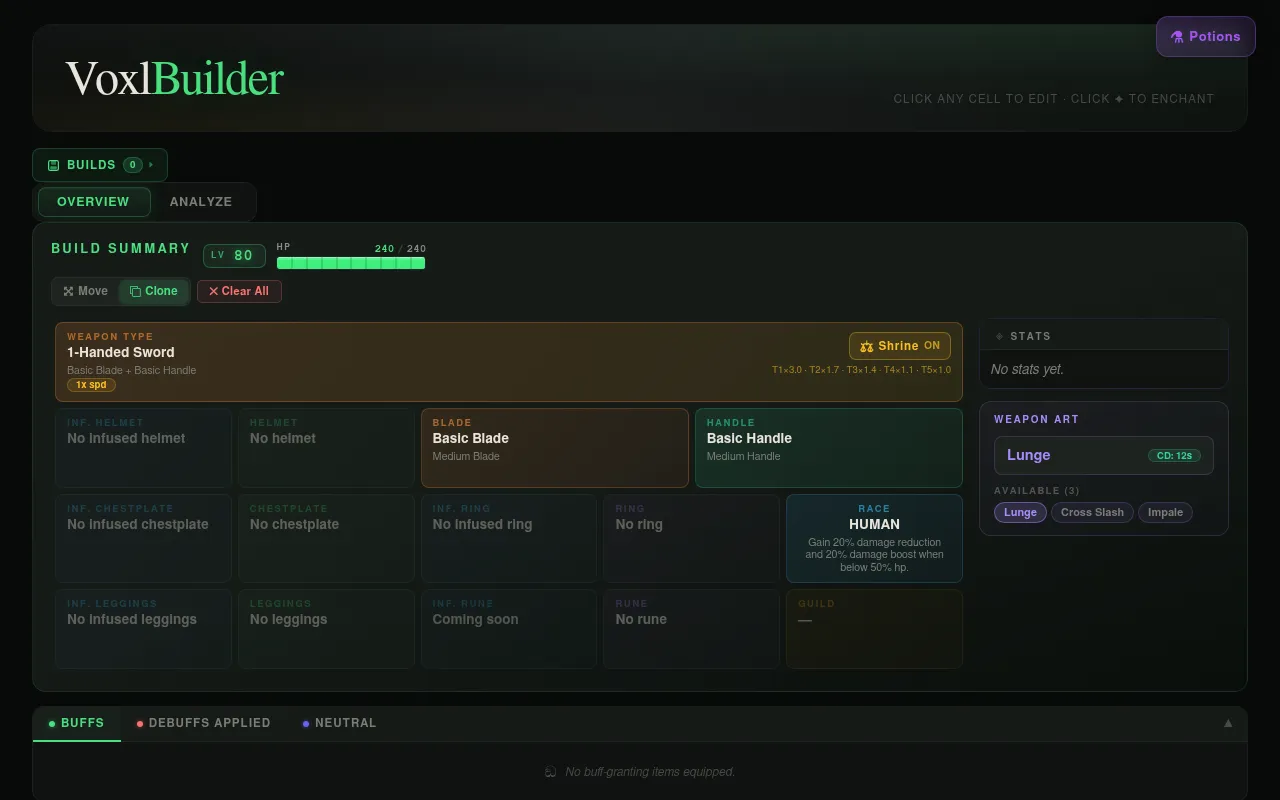Open the Guild cell
1280x800 pixels.
pos(874,629)
